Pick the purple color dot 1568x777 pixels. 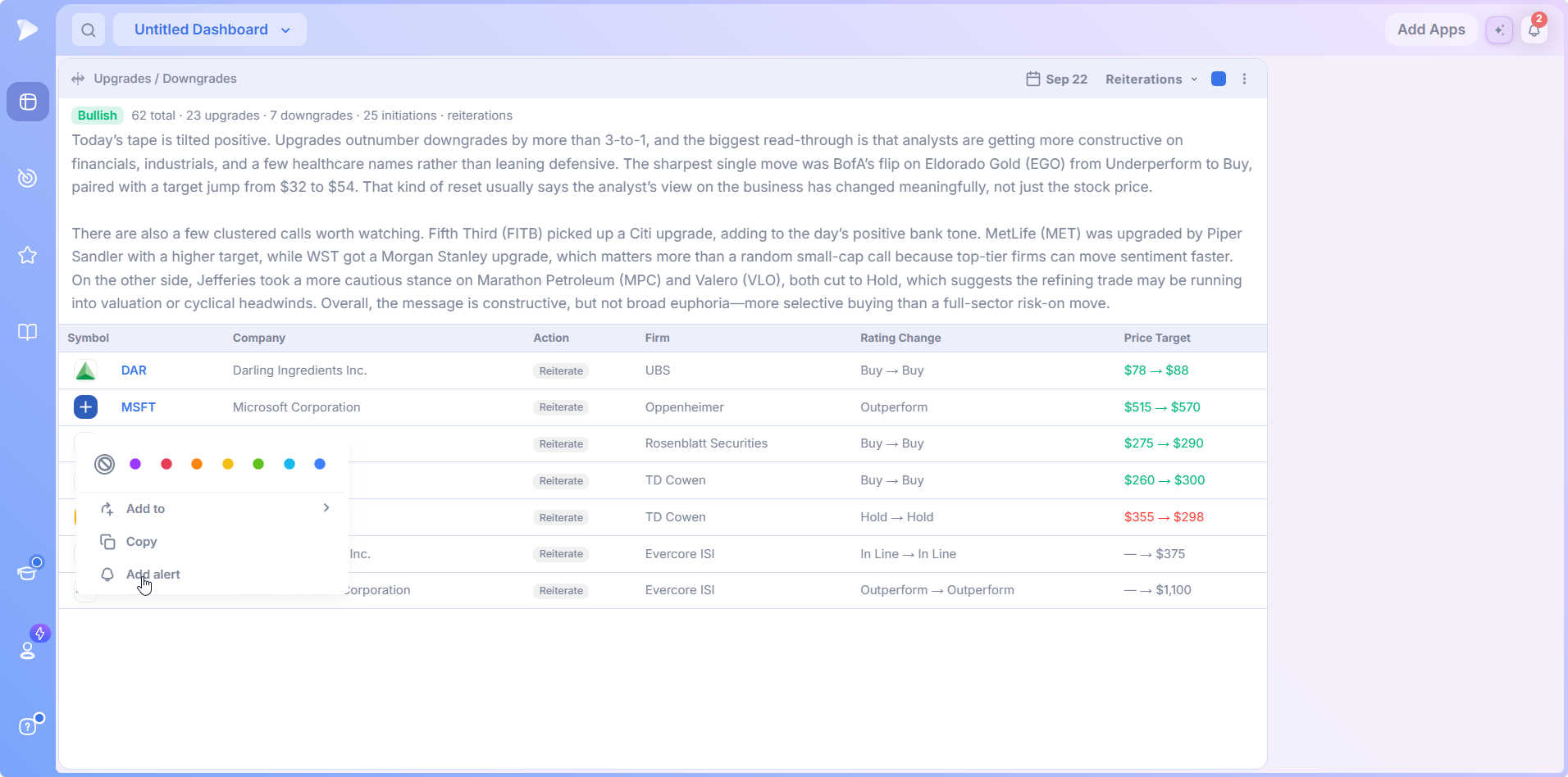point(135,465)
